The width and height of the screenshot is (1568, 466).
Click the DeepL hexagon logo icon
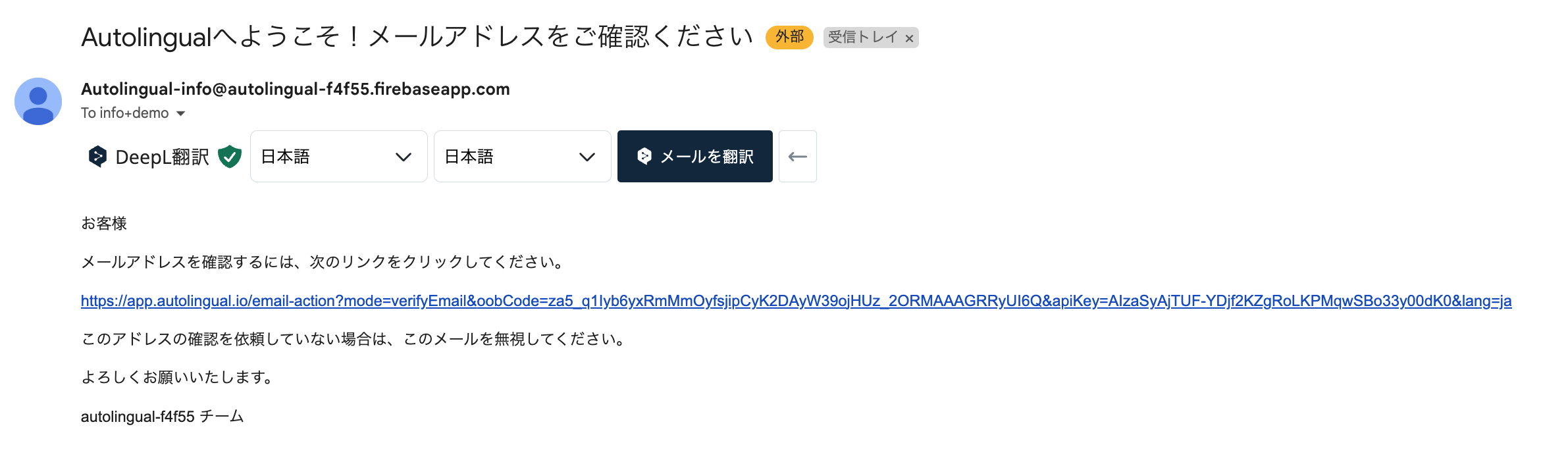coord(97,157)
